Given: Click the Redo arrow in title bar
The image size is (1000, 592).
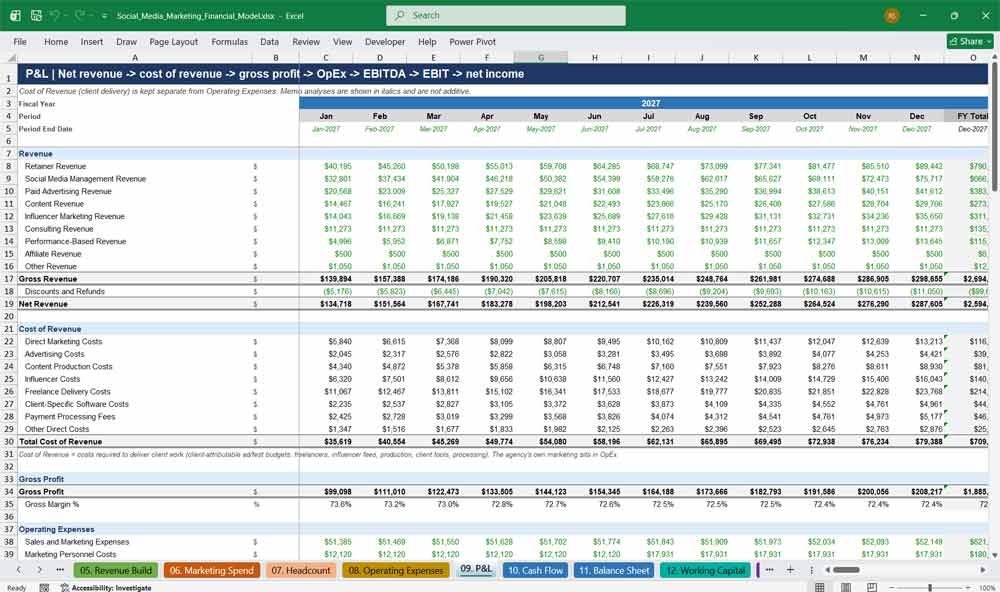Looking at the screenshot, I should 80,15.
